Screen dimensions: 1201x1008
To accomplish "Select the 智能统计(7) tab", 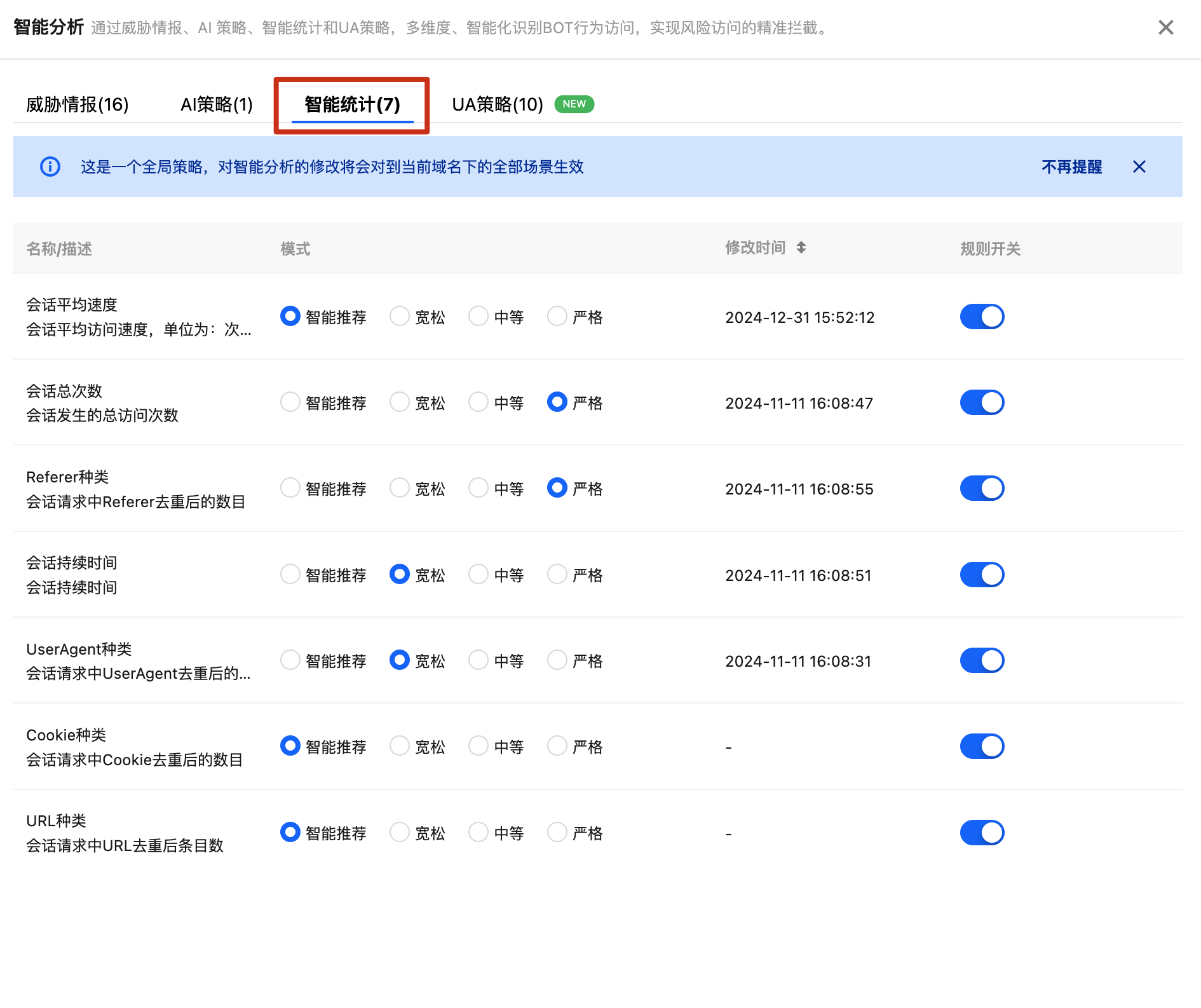I will [352, 104].
